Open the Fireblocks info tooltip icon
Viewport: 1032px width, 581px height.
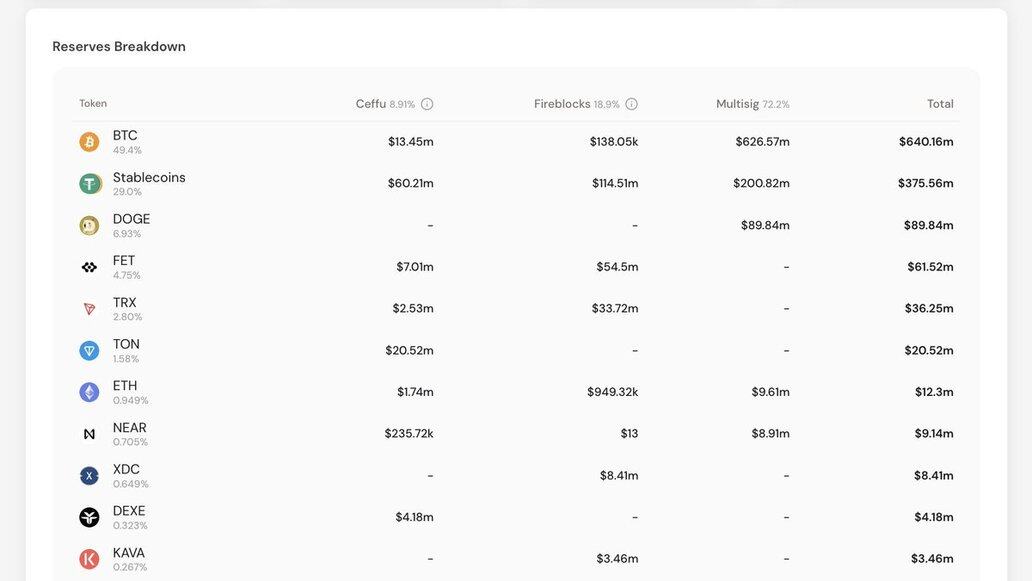(631, 104)
